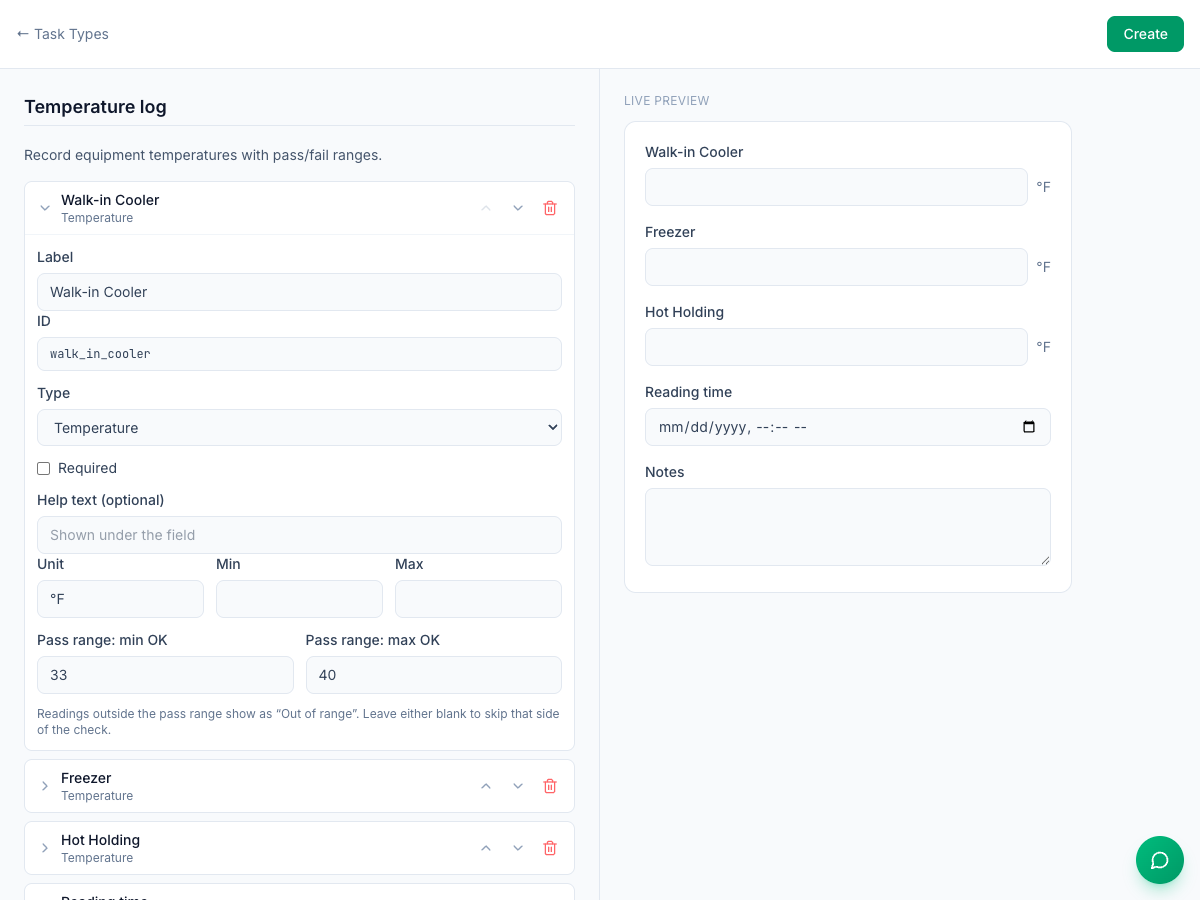This screenshot has width=1200, height=900.
Task: Edit Pass range min OK value 33
Action: click(165, 675)
